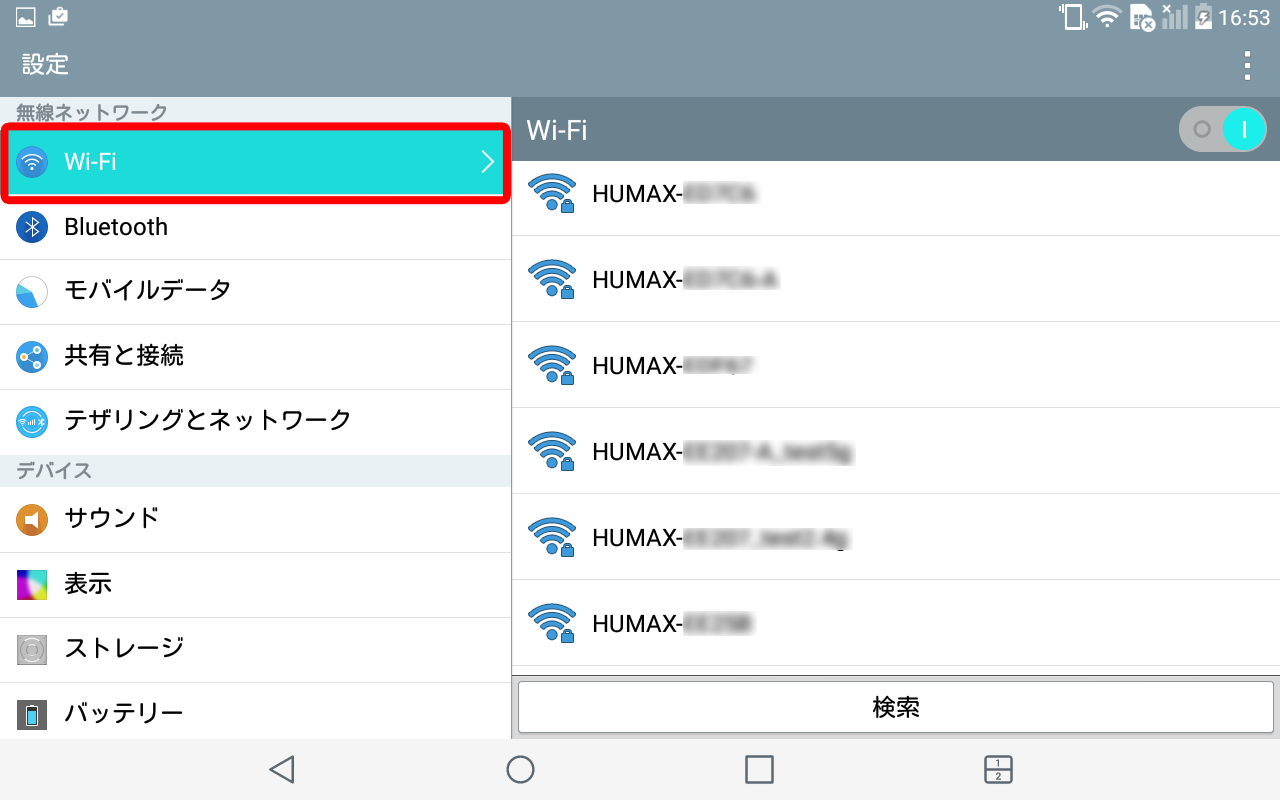The height and width of the screenshot is (800, 1280).
Task: Expand Wi-Fi row via right chevron
Action: tap(488, 162)
